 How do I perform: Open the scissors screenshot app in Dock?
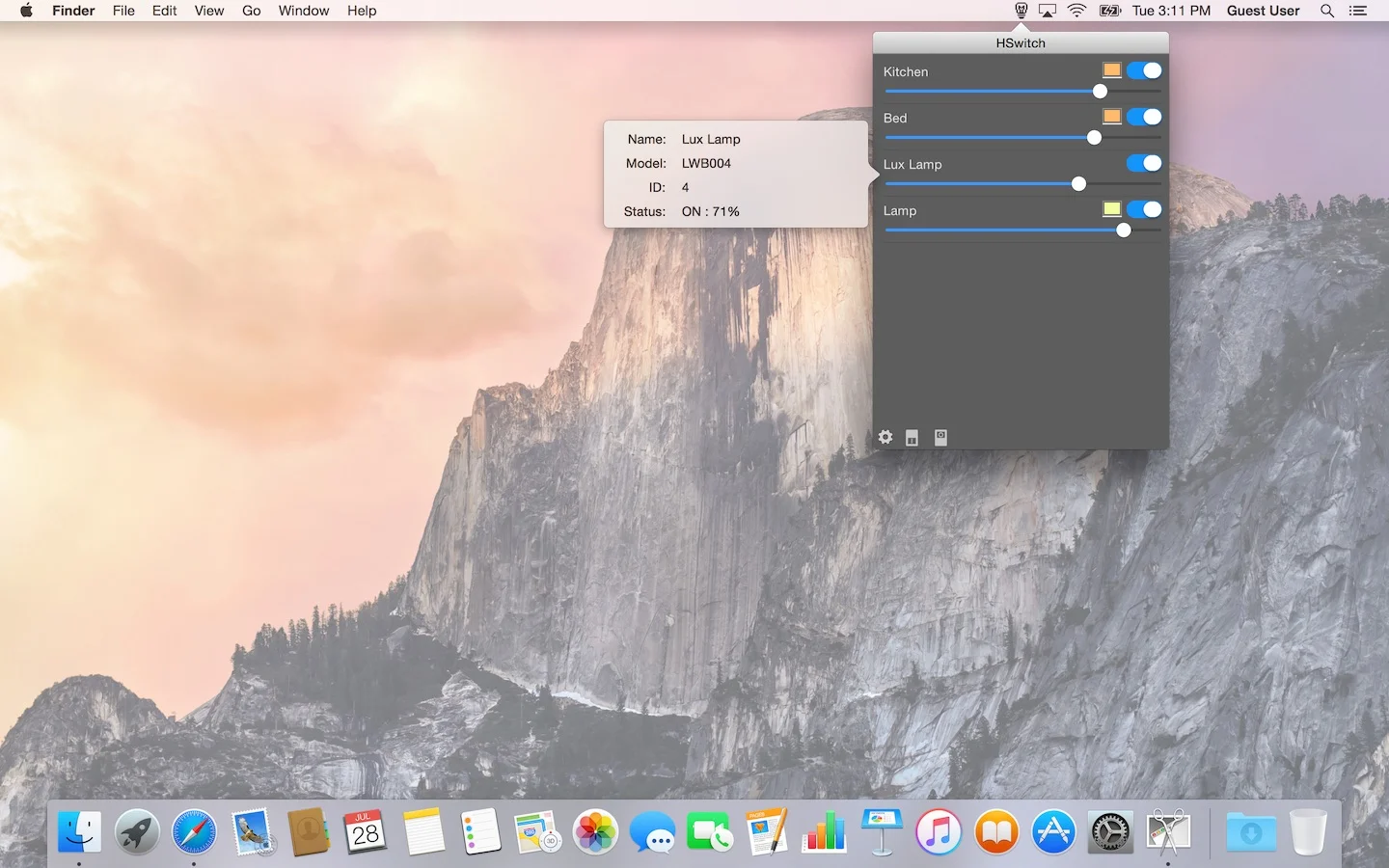1168,831
